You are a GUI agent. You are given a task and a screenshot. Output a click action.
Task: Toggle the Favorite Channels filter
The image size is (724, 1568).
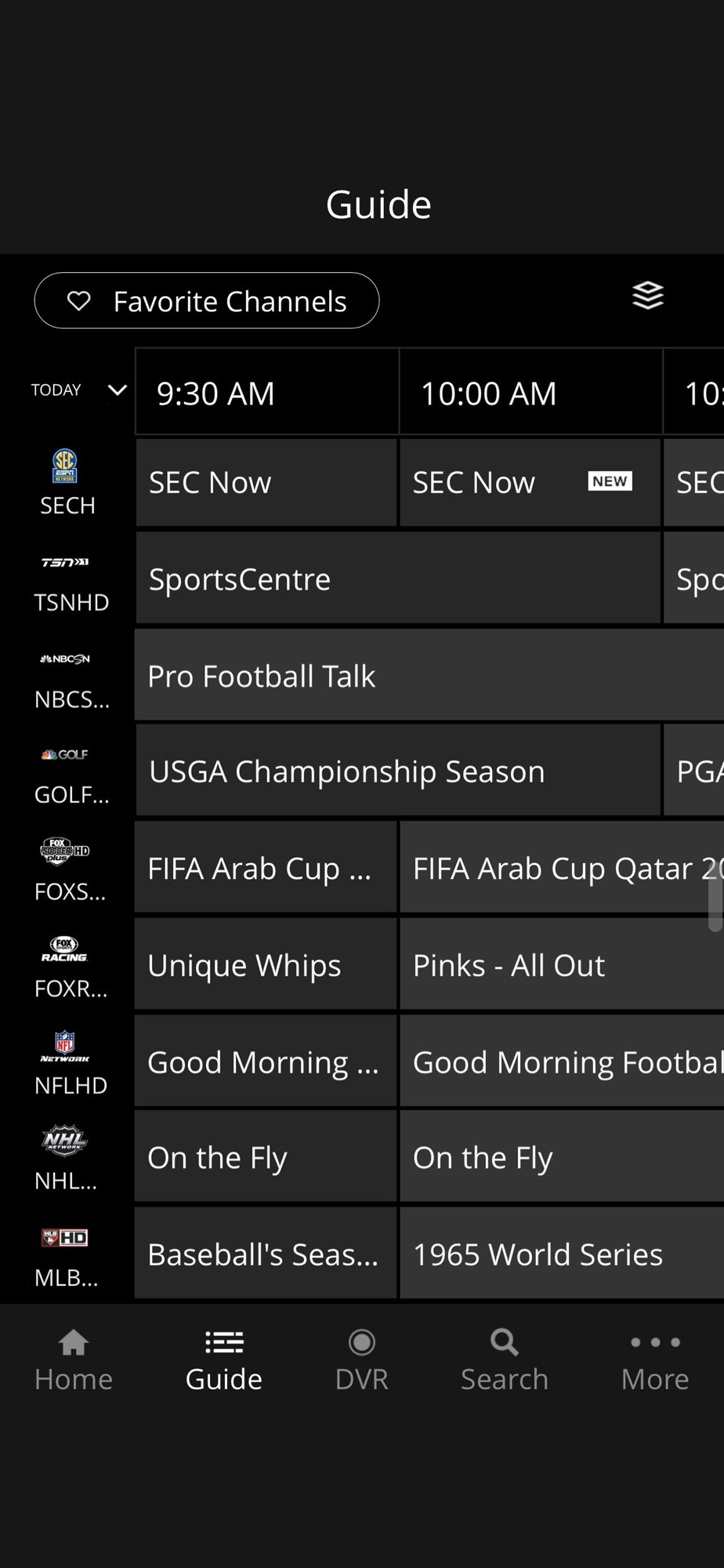coord(207,300)
